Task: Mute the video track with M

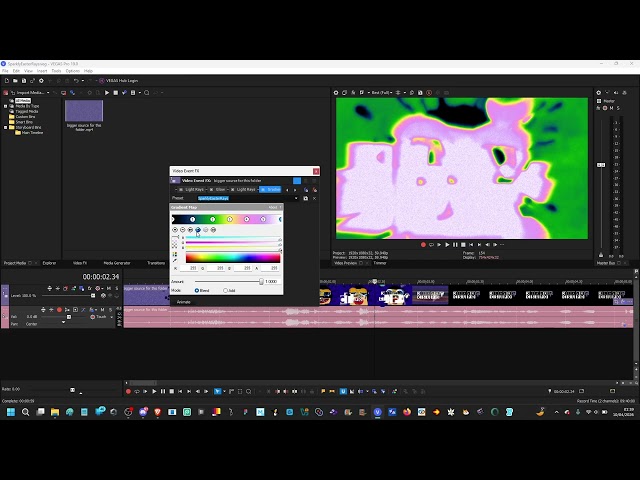Action: coord(109,288)
